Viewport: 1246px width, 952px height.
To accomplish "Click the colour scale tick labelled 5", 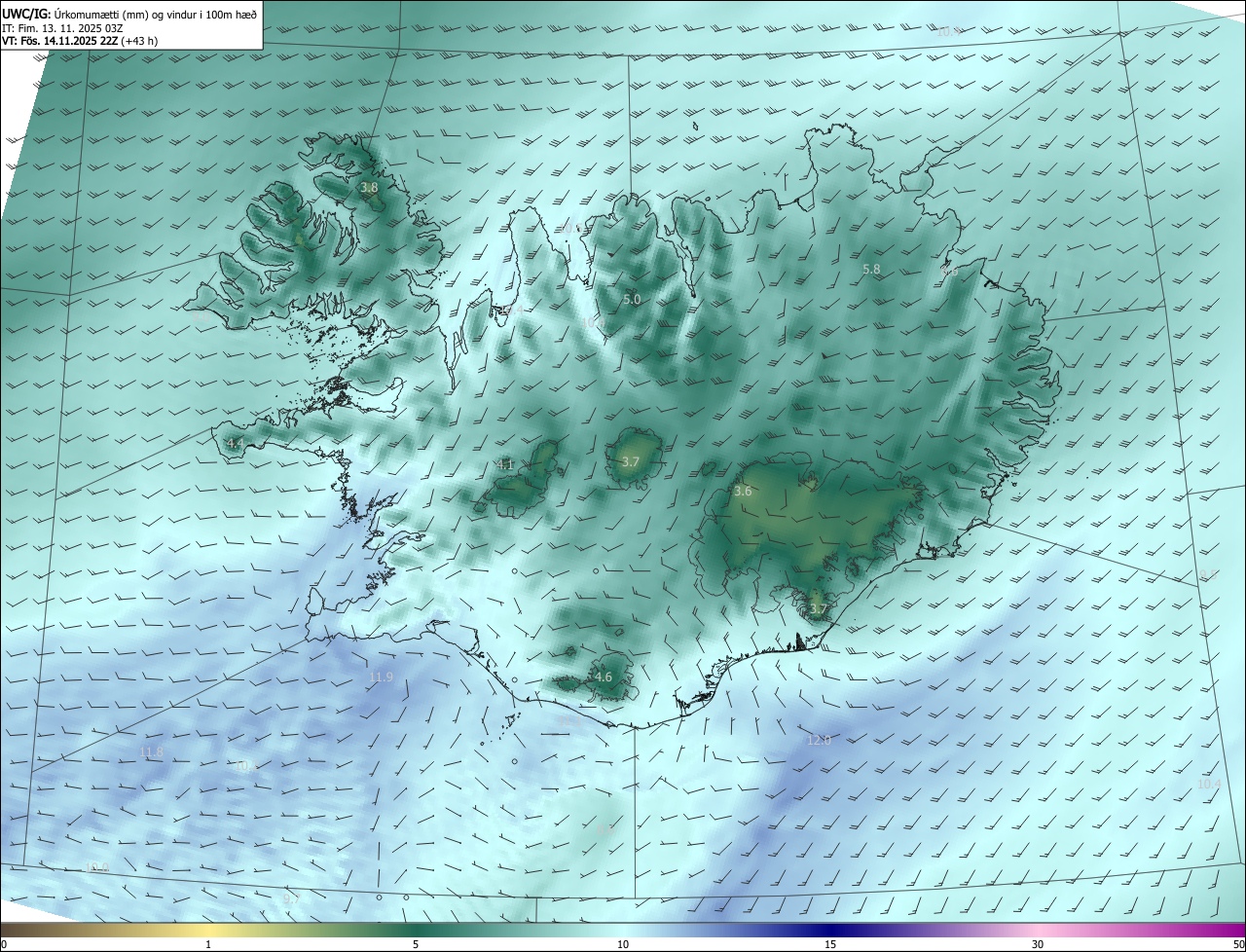I will click(416, 944).
